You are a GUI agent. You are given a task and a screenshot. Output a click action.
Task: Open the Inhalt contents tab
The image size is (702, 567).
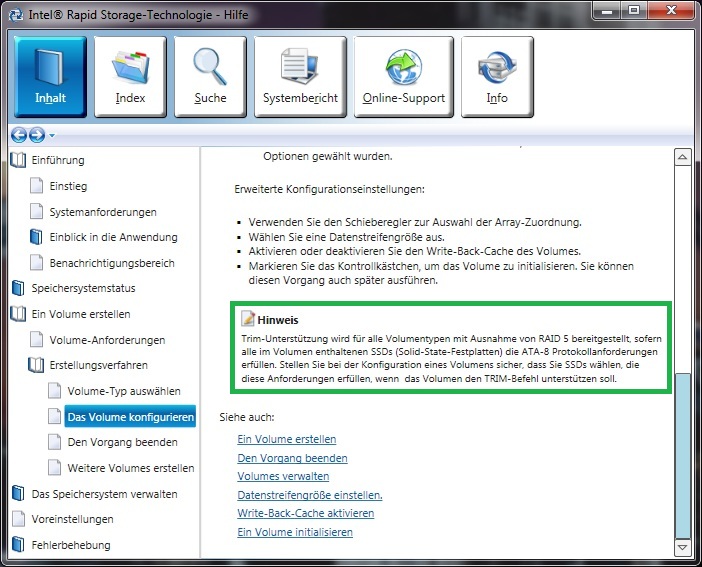click(50, 77)
